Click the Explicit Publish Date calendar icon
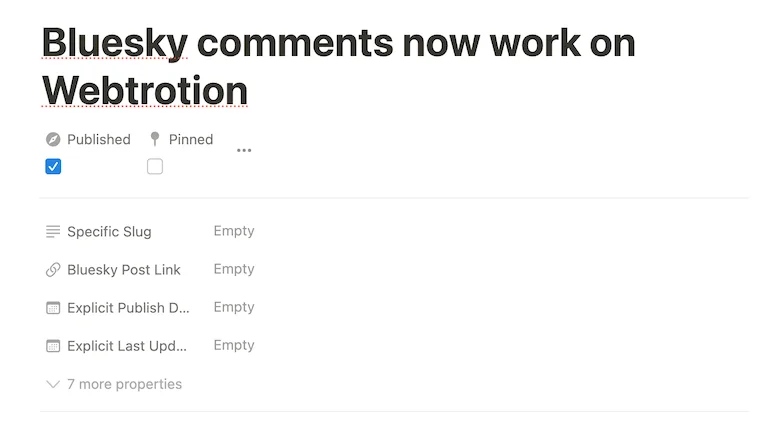The image size is (780, 426). click(53, 308)
